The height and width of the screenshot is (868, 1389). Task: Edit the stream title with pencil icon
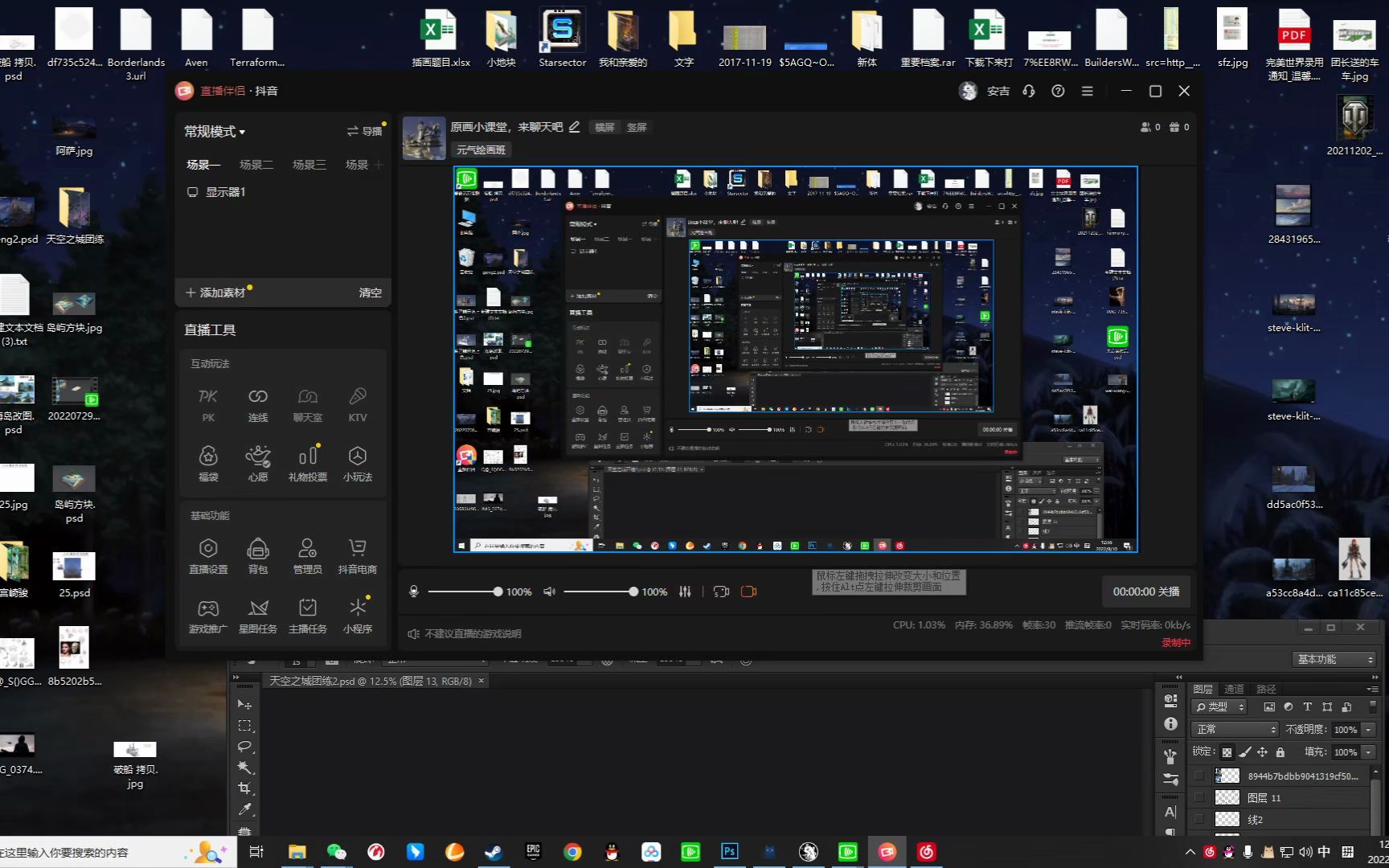574,127
